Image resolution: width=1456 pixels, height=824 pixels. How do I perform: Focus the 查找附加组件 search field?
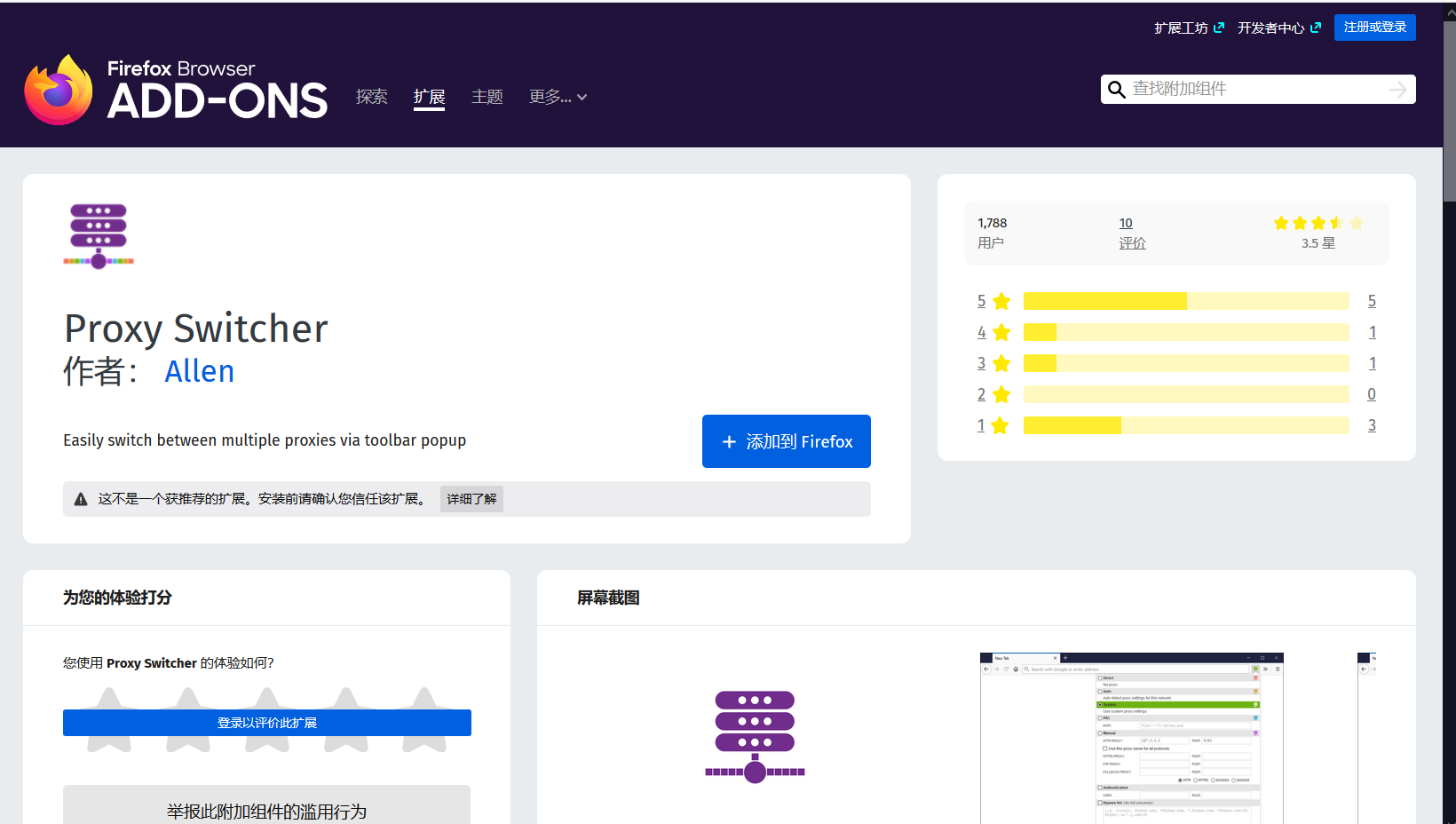tap(1258, 89)
